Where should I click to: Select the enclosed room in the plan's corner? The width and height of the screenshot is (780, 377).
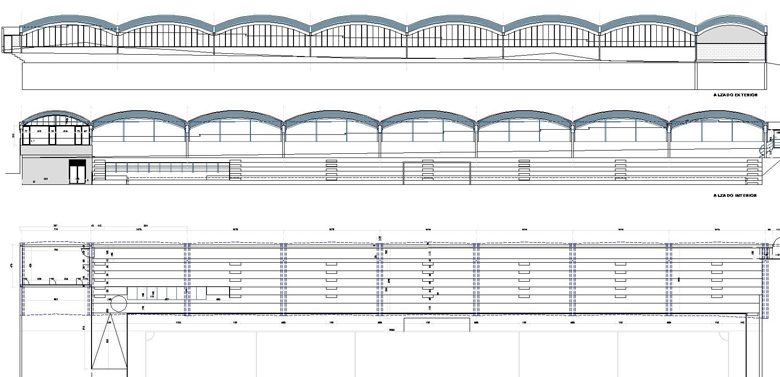54,265
